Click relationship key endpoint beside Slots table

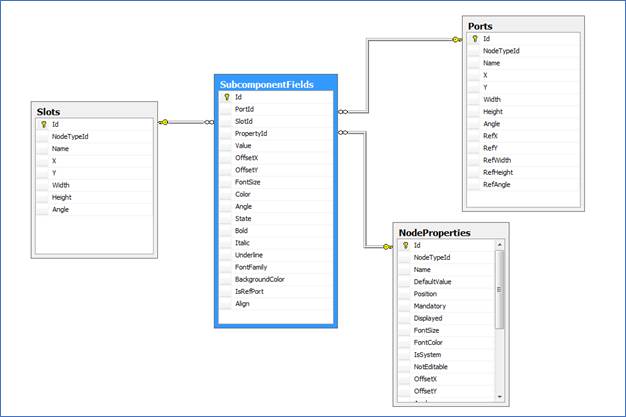164,123
